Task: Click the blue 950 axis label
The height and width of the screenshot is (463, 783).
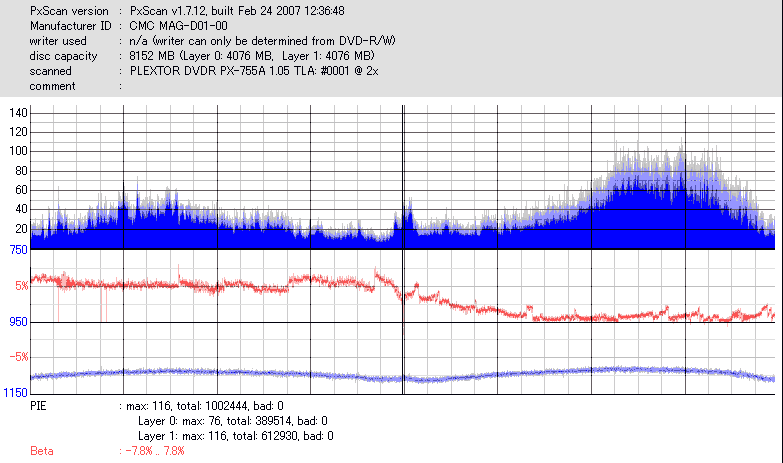Action: coord(19,322)
